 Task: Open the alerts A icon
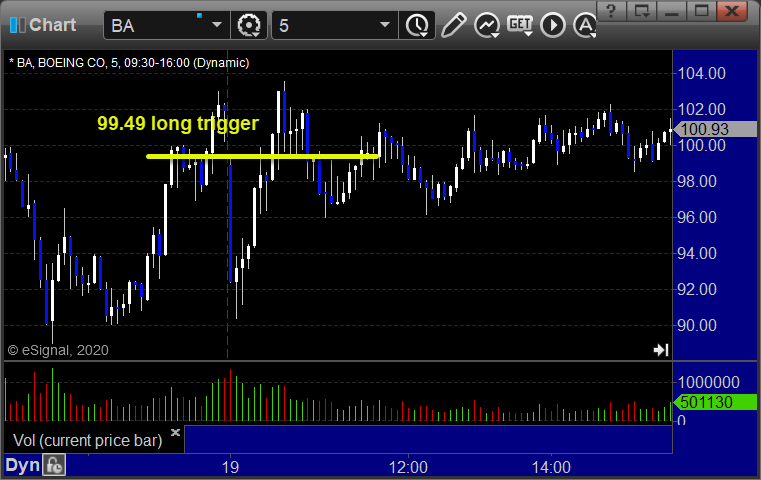(x=584, y=25)
